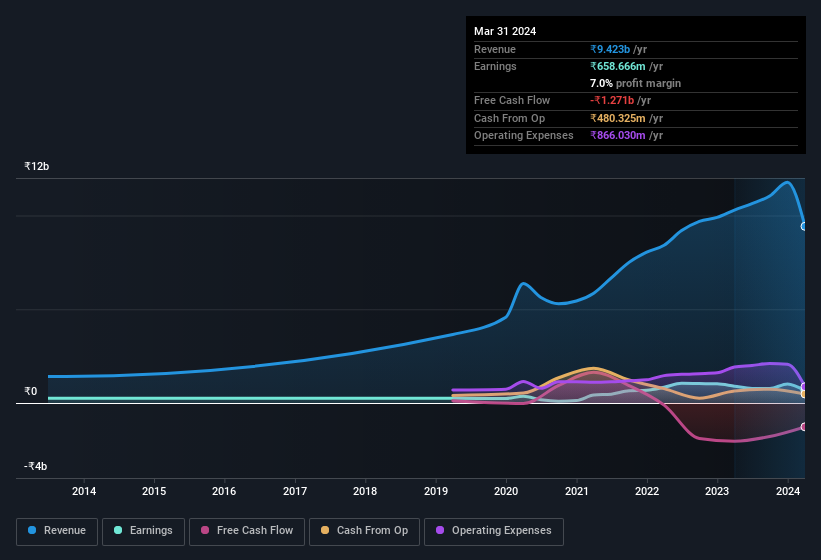Toggle the Earnings legend button

pos(143,531)
